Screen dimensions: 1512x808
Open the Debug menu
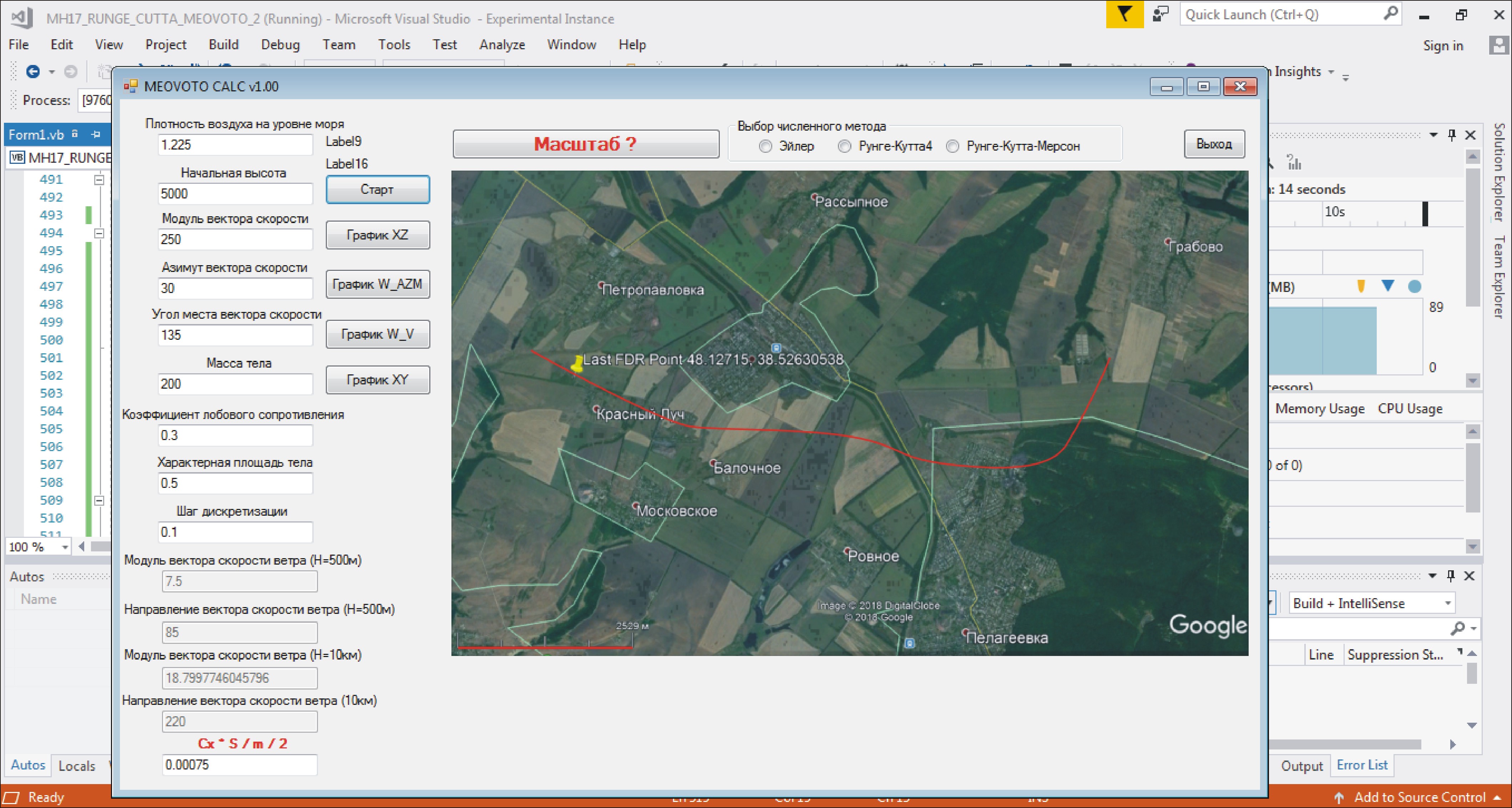click(x=280, y=45)
